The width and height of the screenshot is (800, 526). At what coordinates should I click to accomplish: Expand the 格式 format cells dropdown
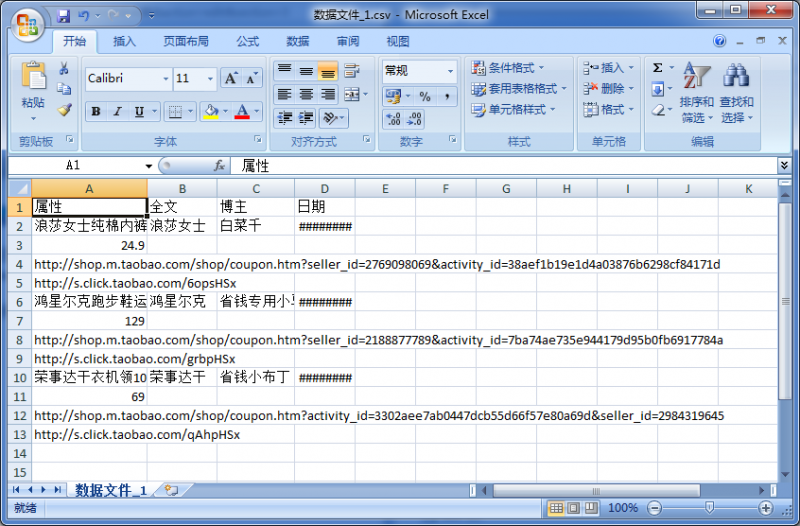click(x=631, y=110)
